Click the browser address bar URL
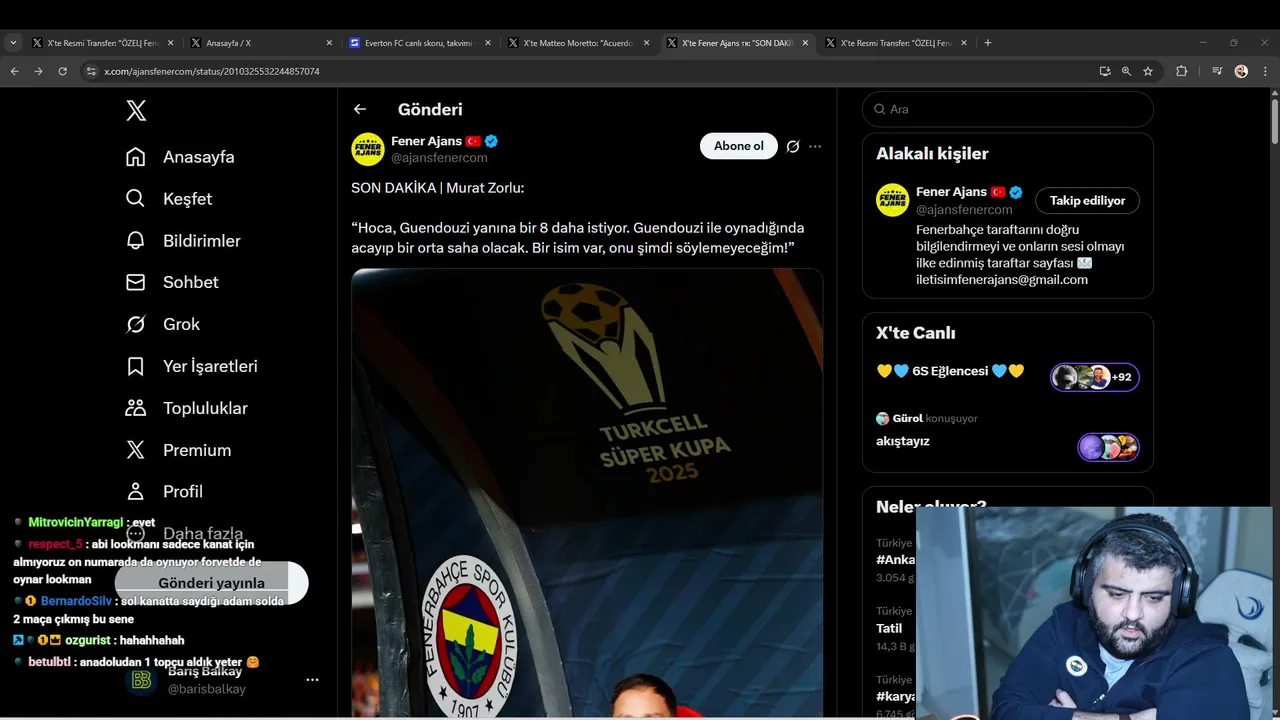This screenshot has width=1280, height=720. [212, 71]
